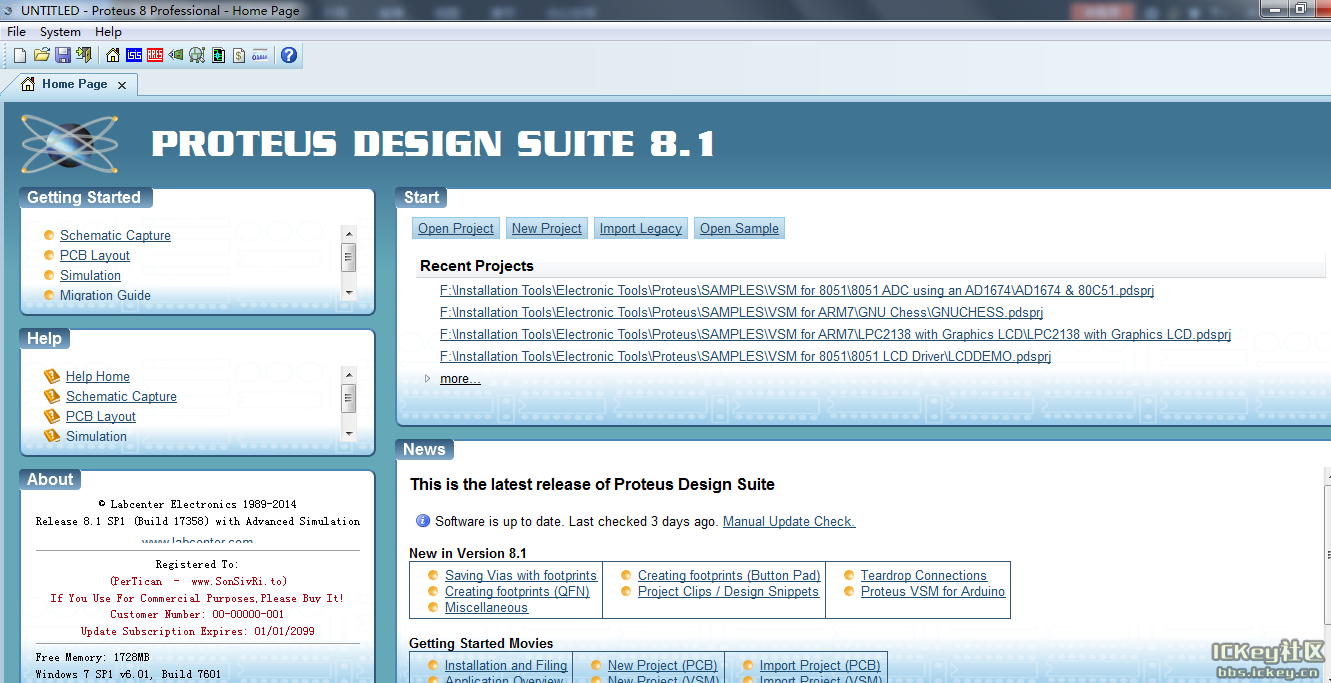1331x683 pixels.
Task: Click the orange bullet beside Saving Vias with footprints
Action: point(433,575)
